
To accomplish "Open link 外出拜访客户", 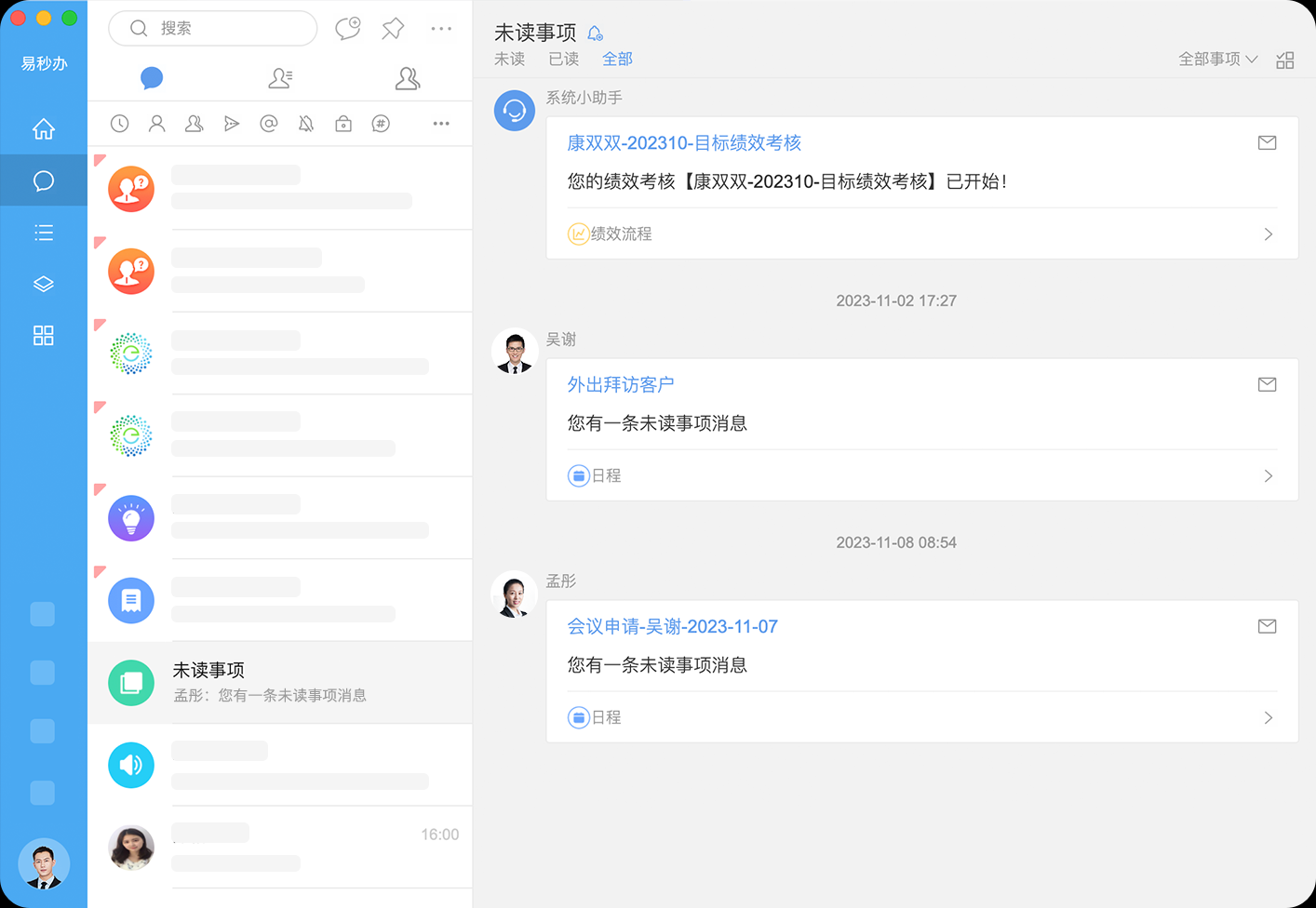I will pyautogui.click(x=621, y=384).
